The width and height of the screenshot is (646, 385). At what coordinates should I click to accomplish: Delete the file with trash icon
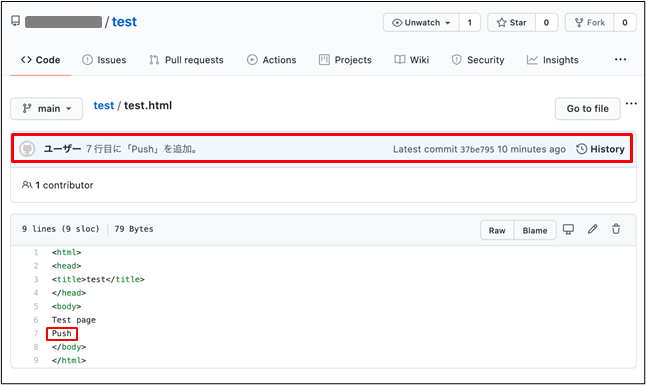(616, 229)
